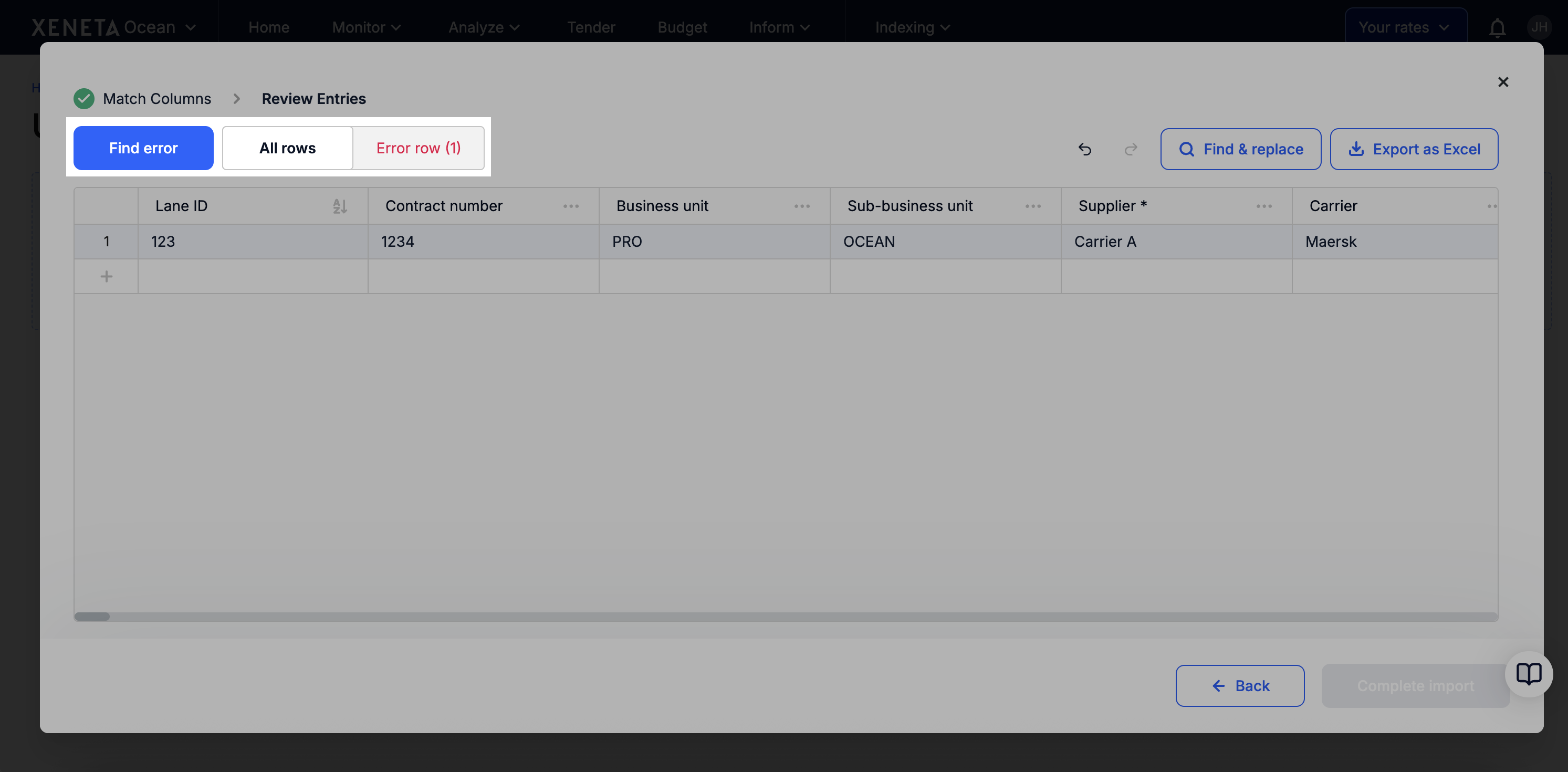This screenshot has width=1568, height=772.
Task: Sort the Lane ID column
Action: pyautogui.click(x=340, y=206)
